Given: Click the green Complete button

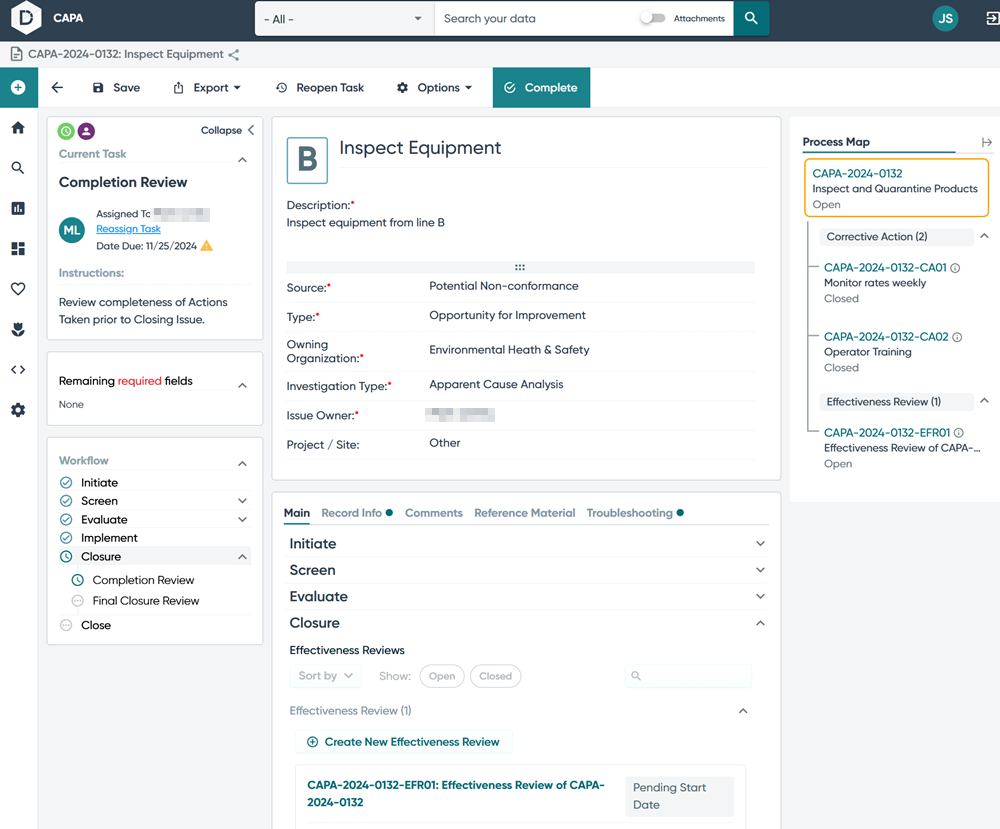Looking at the screenshot, I should [x=541, y=87].
